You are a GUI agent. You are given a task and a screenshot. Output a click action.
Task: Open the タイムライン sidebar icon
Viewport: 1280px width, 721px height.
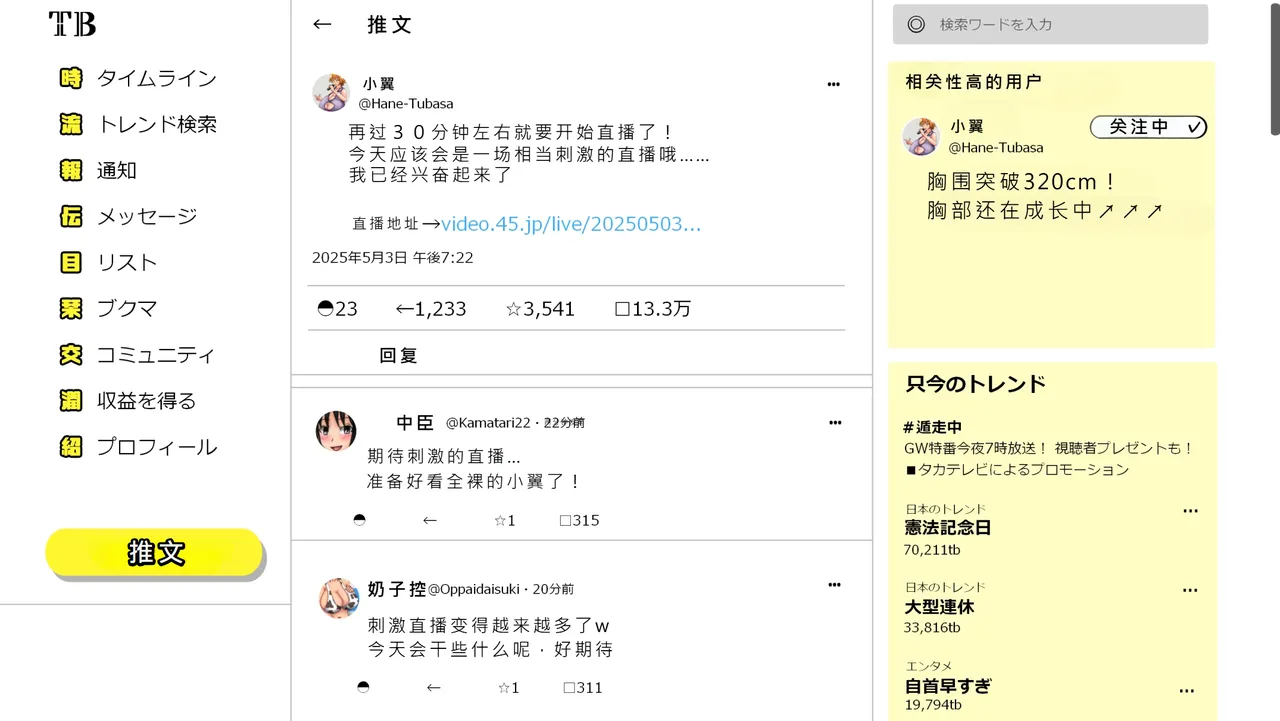[x=71, y=78]
